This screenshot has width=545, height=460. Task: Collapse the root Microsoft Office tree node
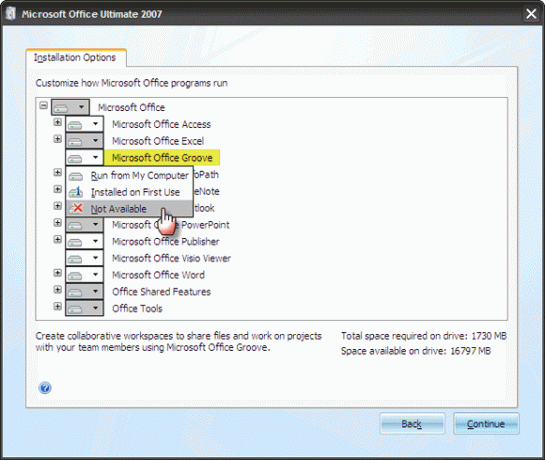coord(43,105)
